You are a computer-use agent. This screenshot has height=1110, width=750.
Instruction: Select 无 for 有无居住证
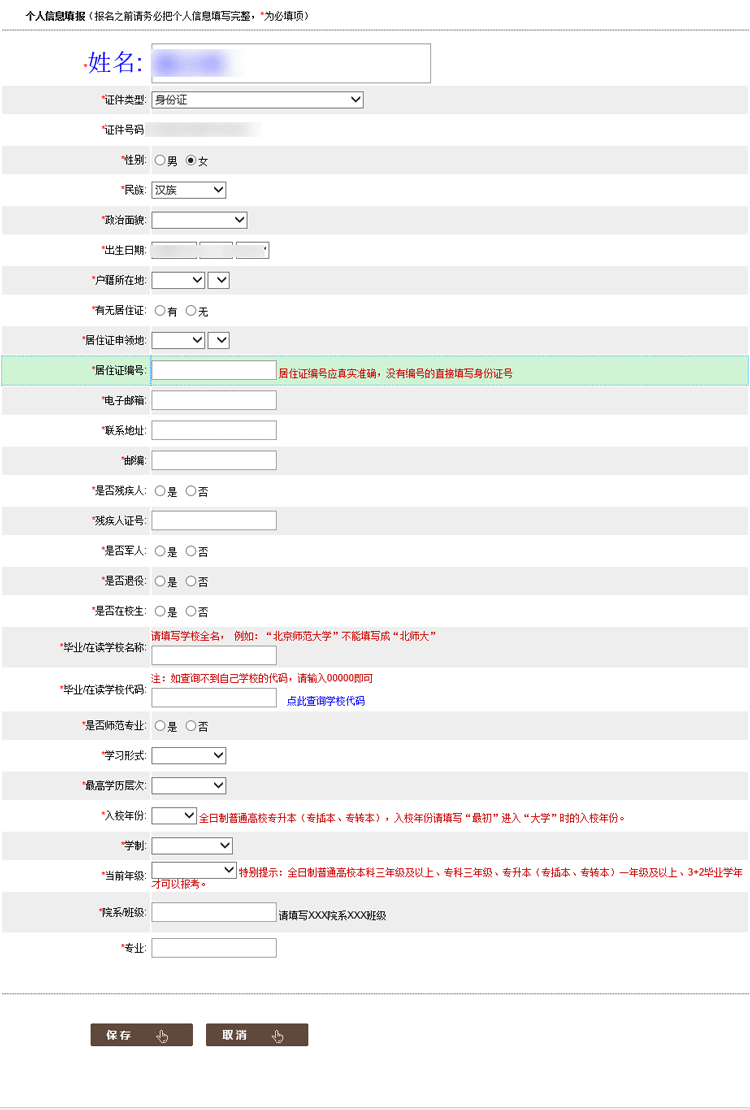tap(191, 311)
